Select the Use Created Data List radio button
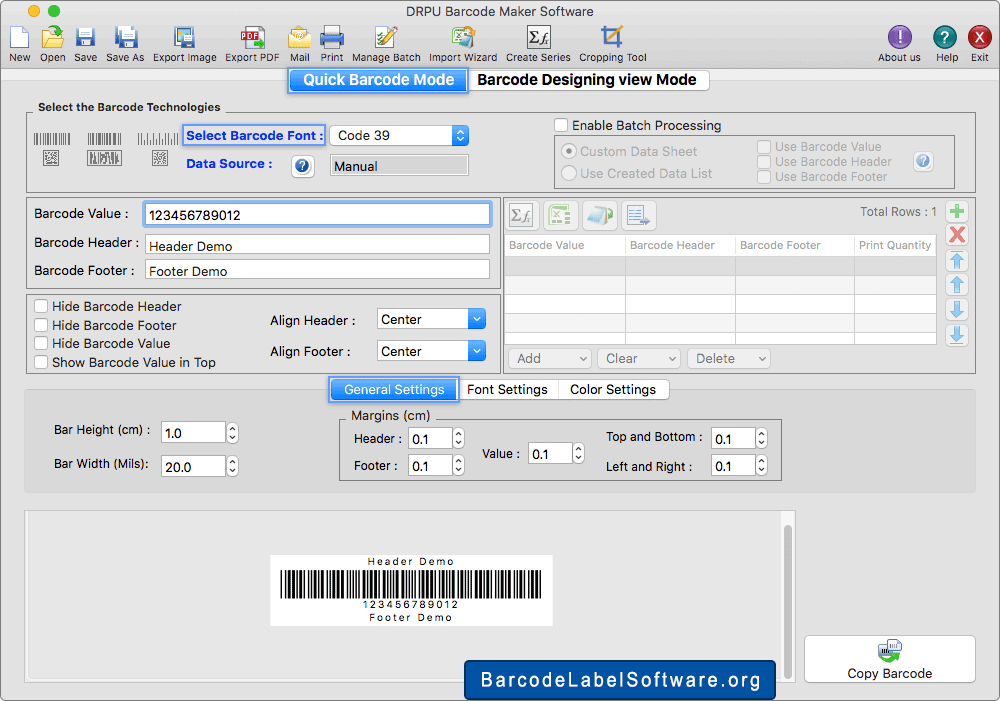 click(x=569, y=173)
